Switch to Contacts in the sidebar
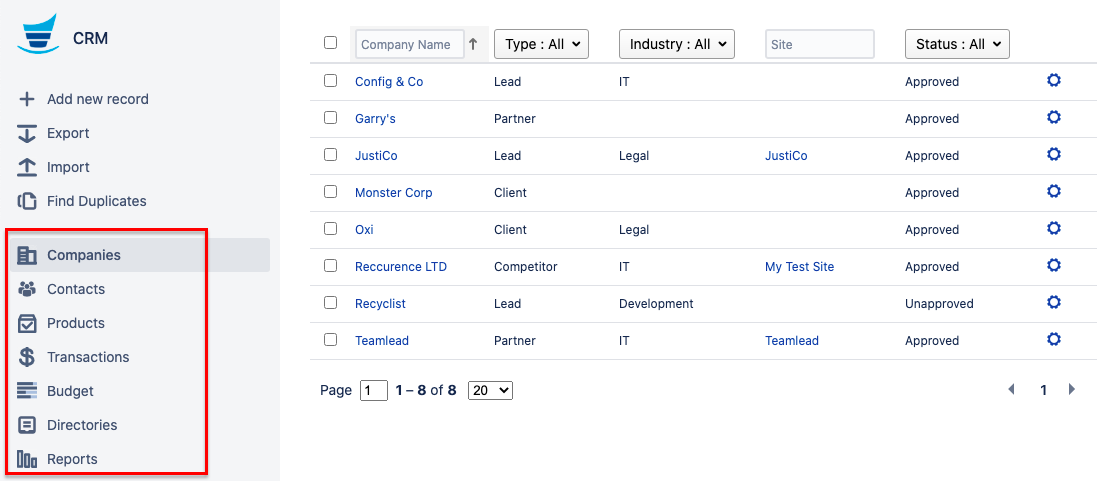 pyautogui.click(x=76, y=289)
